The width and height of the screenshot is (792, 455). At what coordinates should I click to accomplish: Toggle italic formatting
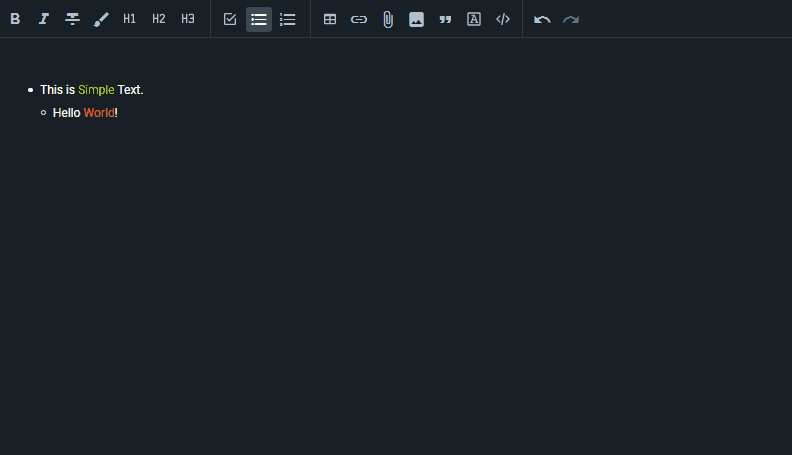pos(44,19)
